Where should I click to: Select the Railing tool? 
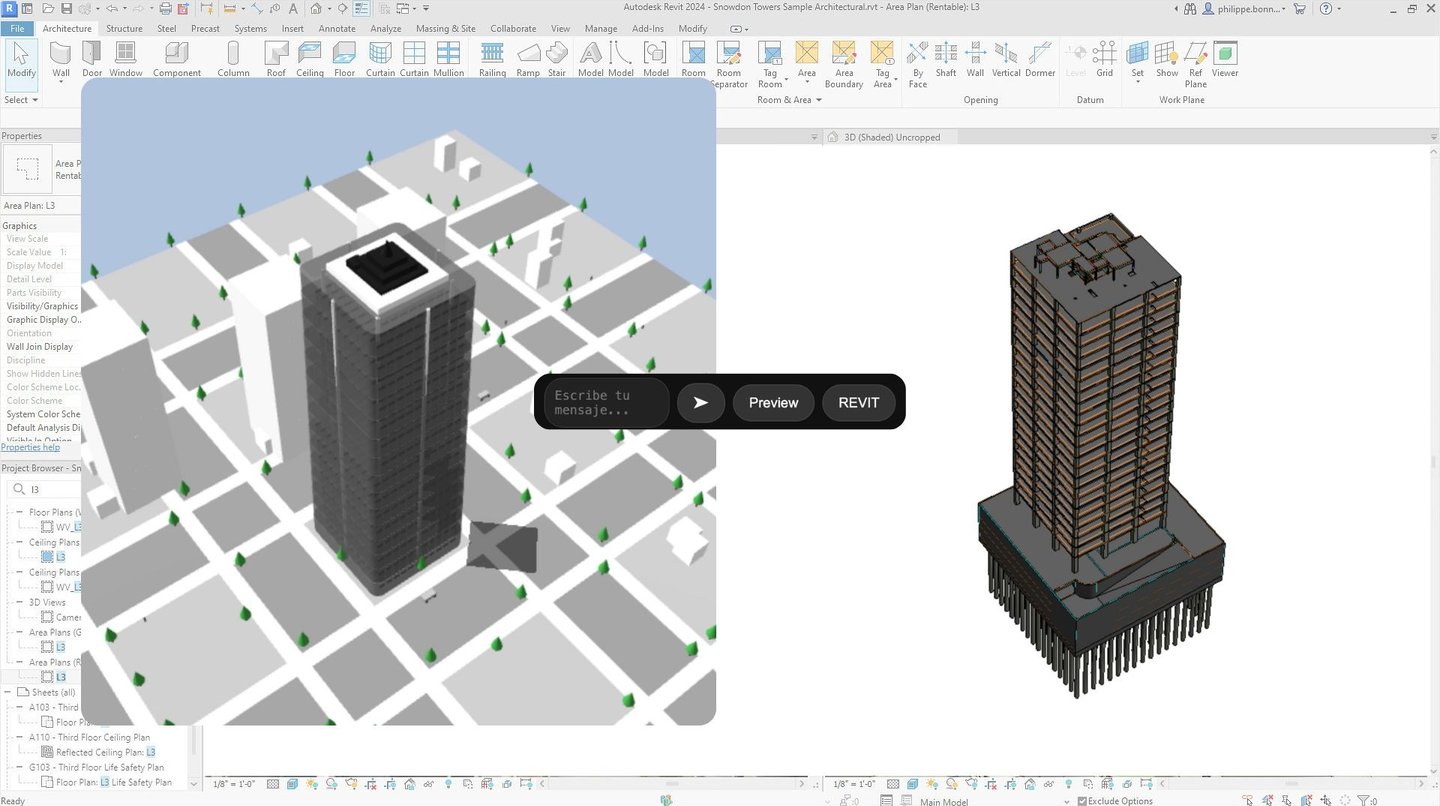(x=492, y=59)
